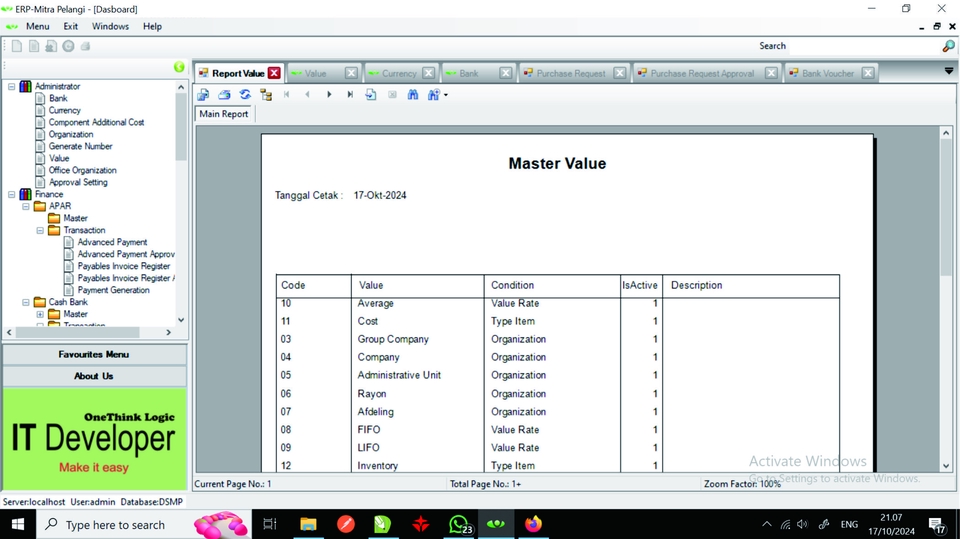Viewport: 960px width, 539px height.
Task: Open Payment Generation in the tree
Action: tap(113, 290)
